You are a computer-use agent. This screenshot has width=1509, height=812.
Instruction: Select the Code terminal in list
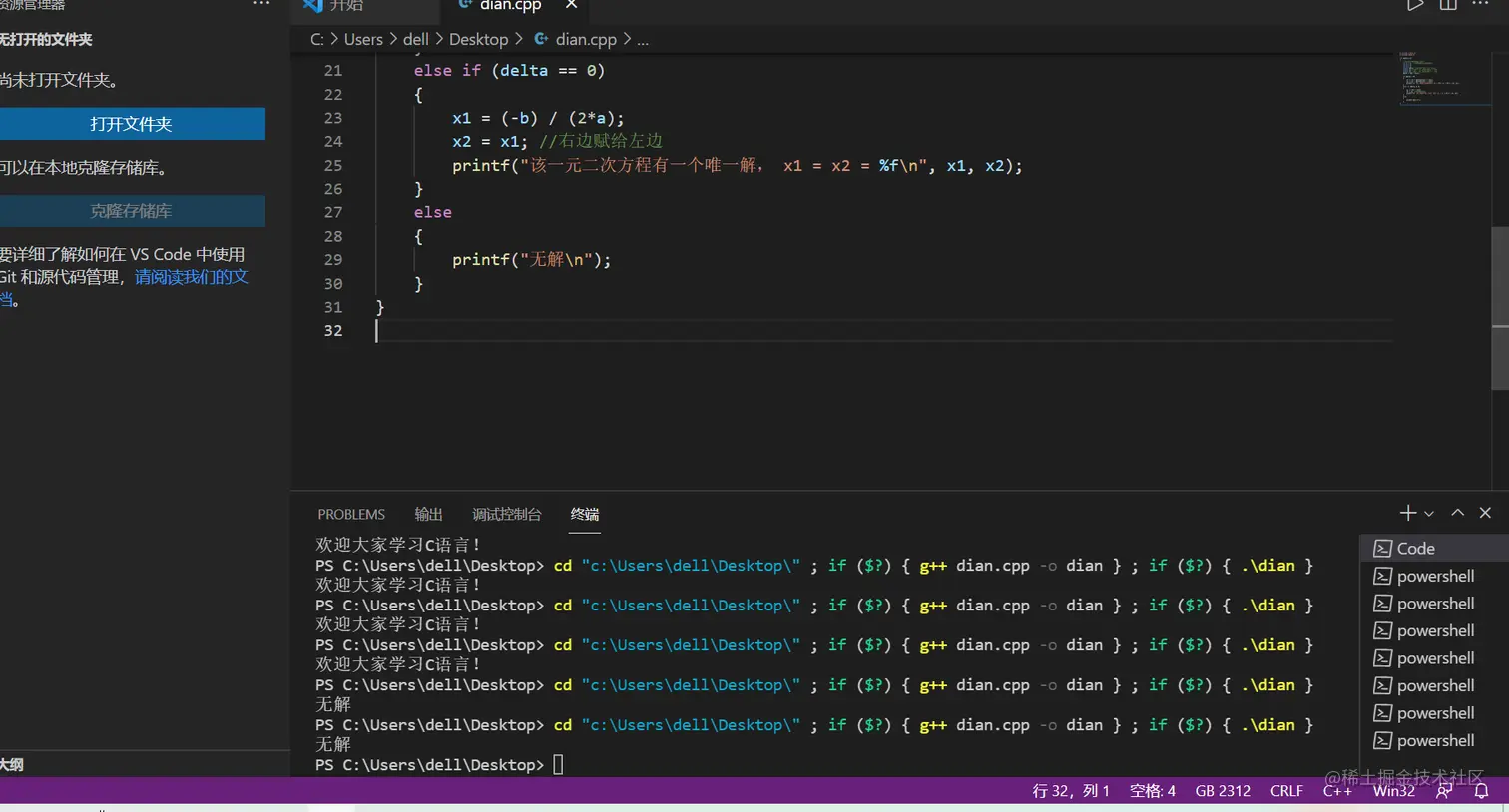tap(1415, 549)
